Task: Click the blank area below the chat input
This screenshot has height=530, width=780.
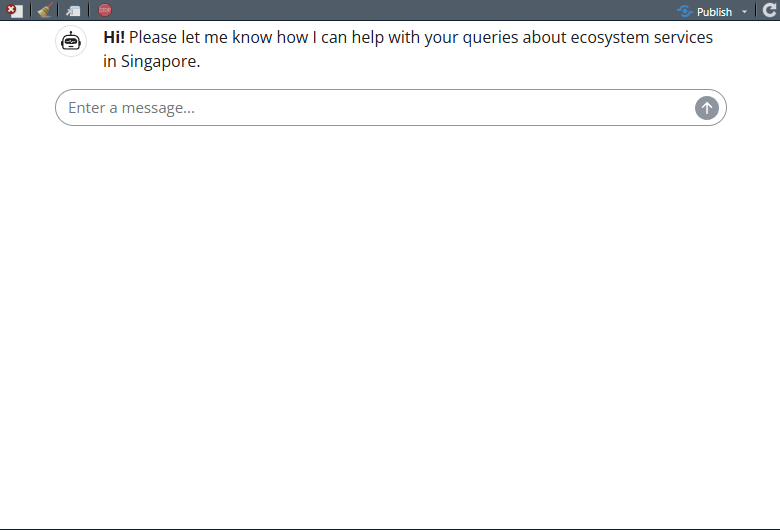Action: point(390,320)
